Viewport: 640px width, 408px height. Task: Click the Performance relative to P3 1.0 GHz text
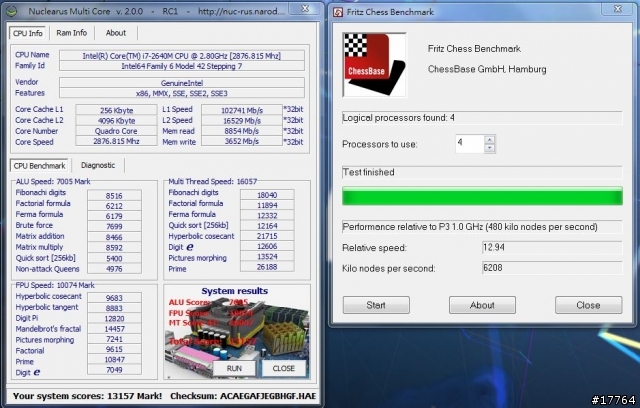coord(470,227)
